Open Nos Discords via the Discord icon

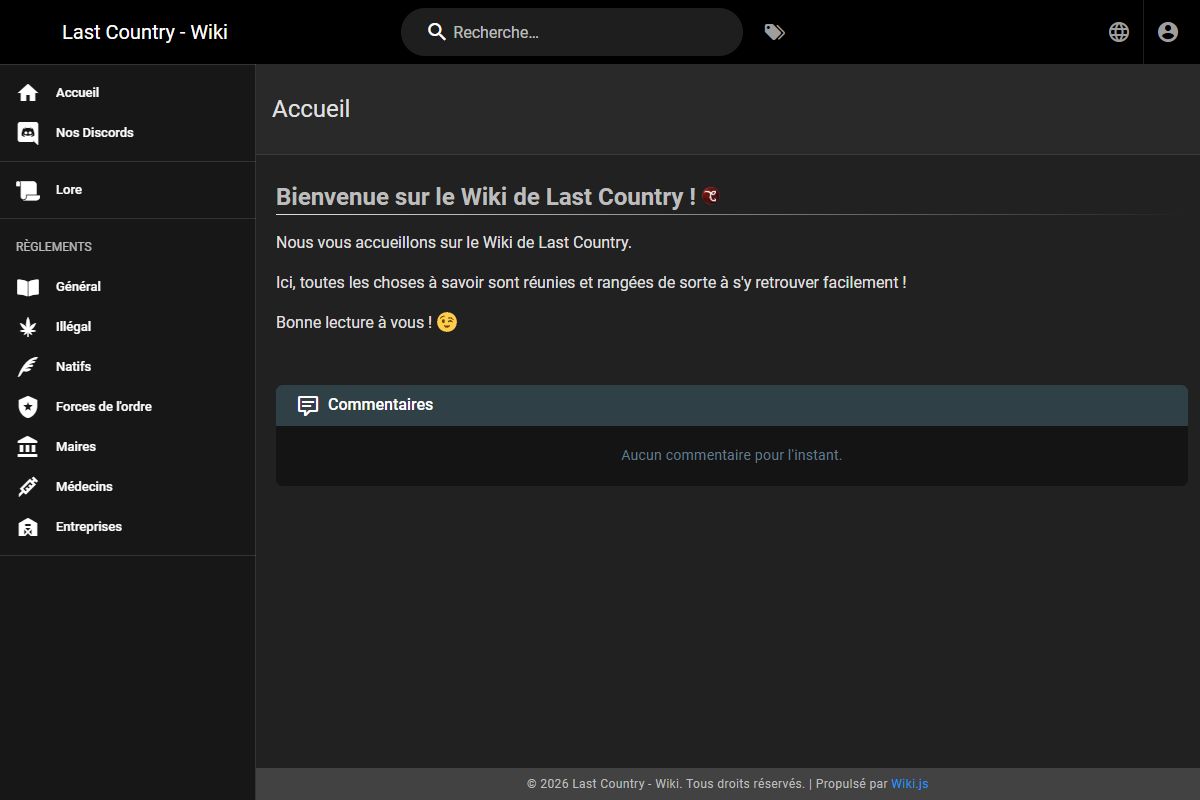[x=27, y=132]
